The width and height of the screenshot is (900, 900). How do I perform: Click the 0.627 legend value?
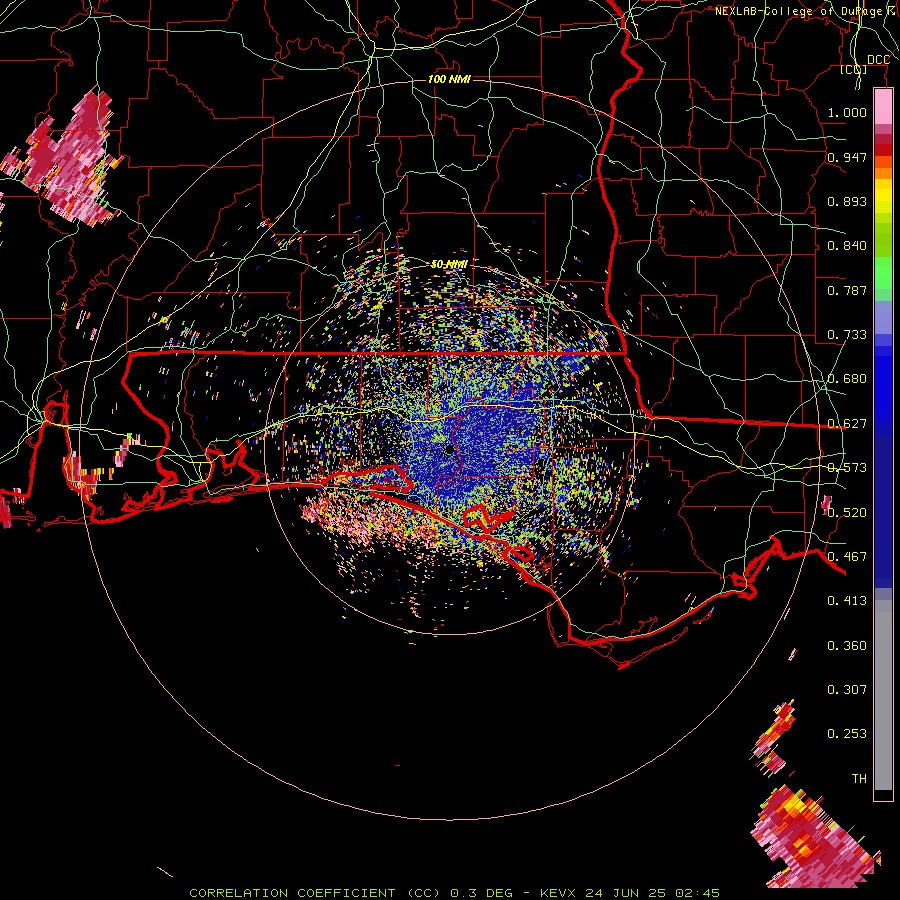pos(847,424)
